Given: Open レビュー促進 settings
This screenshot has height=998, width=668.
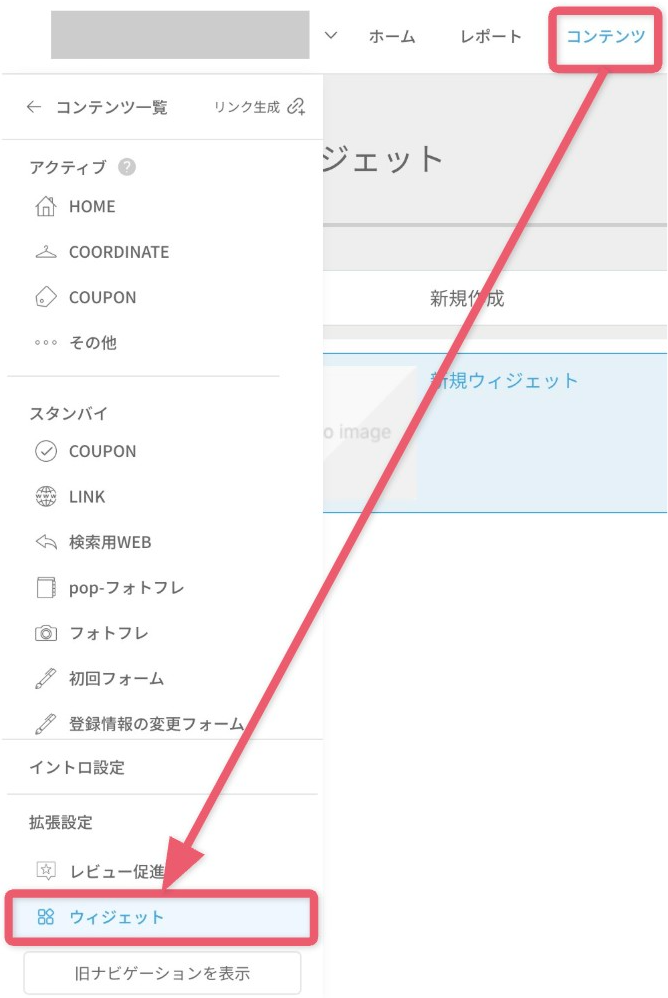Looking at the screenshot, I should coord(116,871).
